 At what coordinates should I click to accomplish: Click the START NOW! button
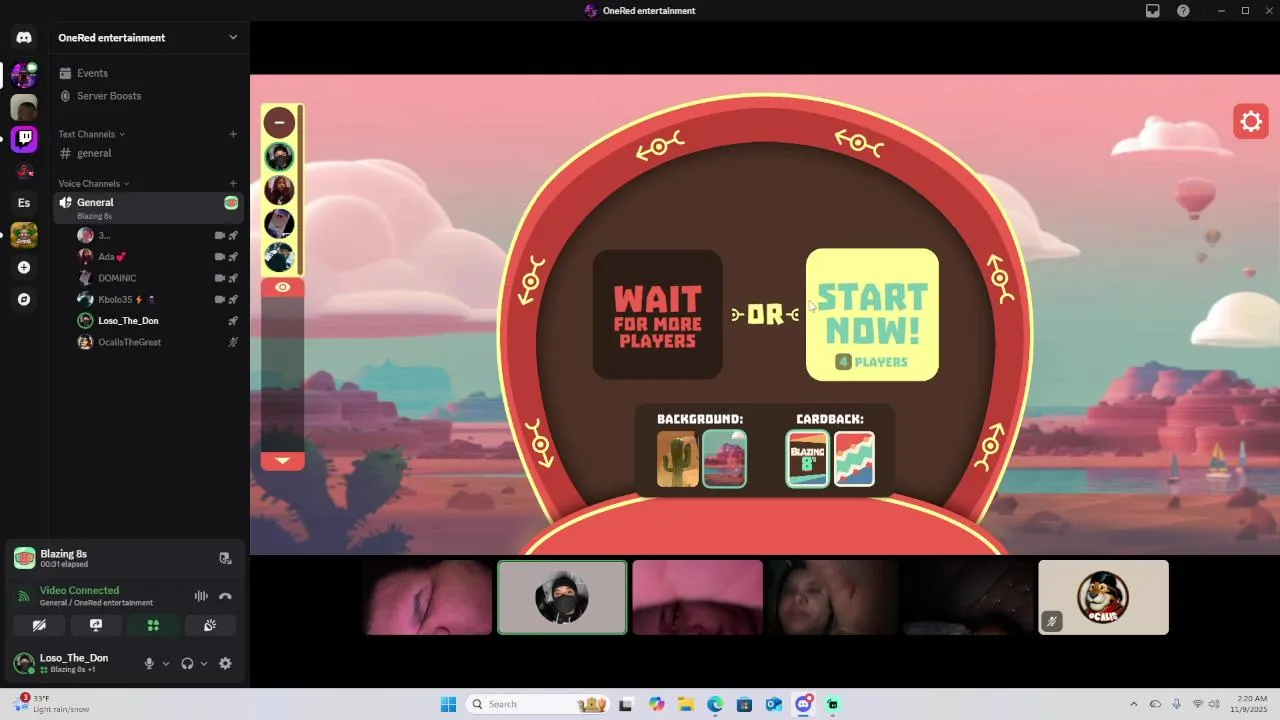pos(872,314)
